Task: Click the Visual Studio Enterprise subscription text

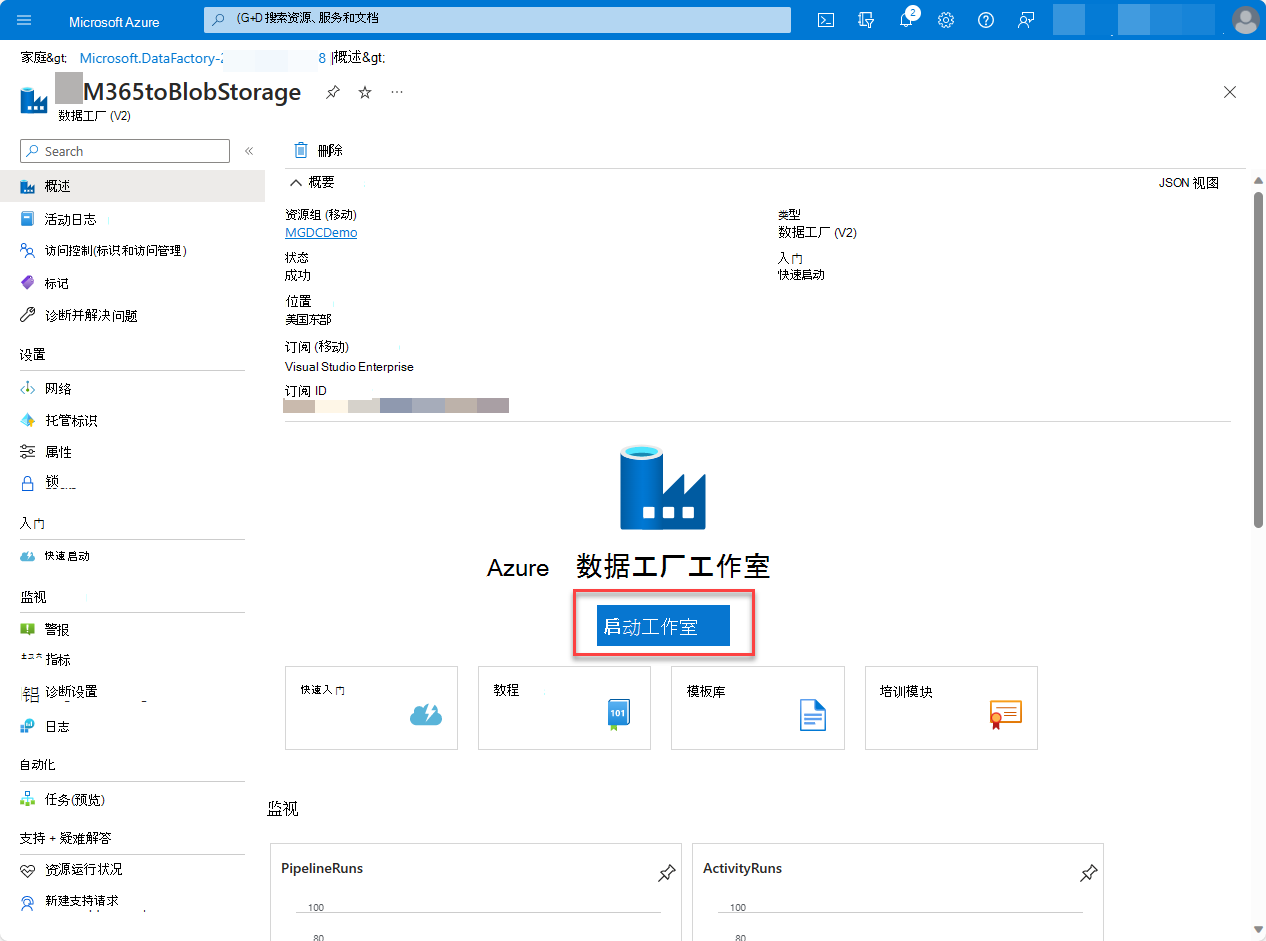Action: tap(349, 367)
